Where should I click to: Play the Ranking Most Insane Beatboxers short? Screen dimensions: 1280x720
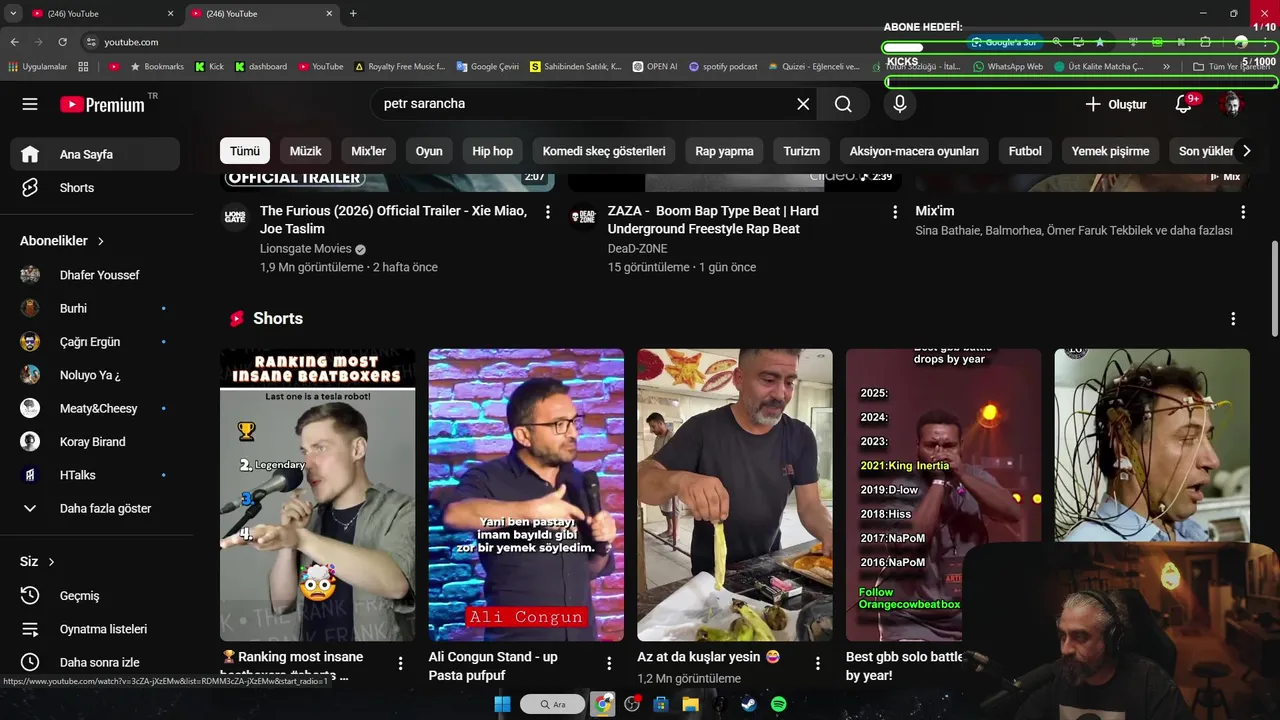coord(317,495)
